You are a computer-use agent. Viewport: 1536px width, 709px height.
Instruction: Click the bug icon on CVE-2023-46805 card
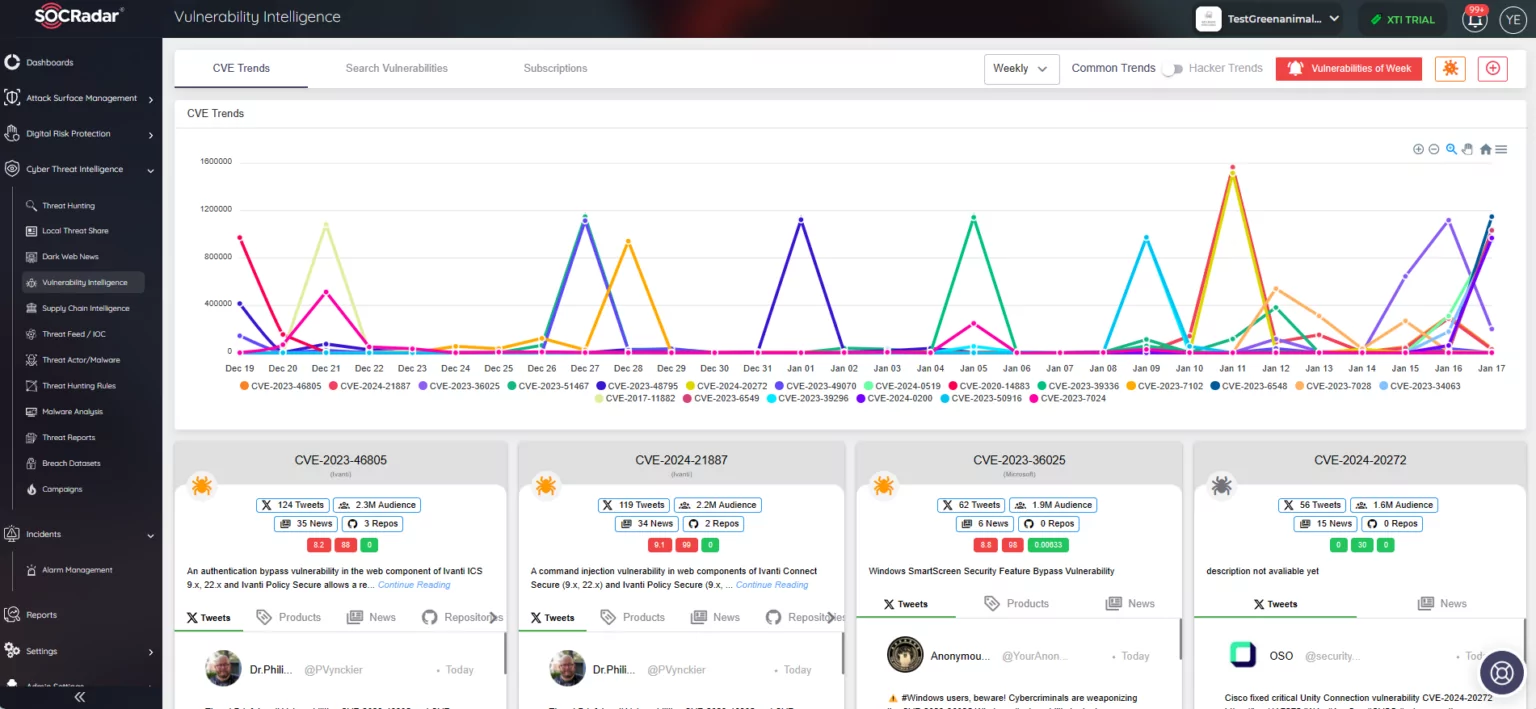coord(202,486)
